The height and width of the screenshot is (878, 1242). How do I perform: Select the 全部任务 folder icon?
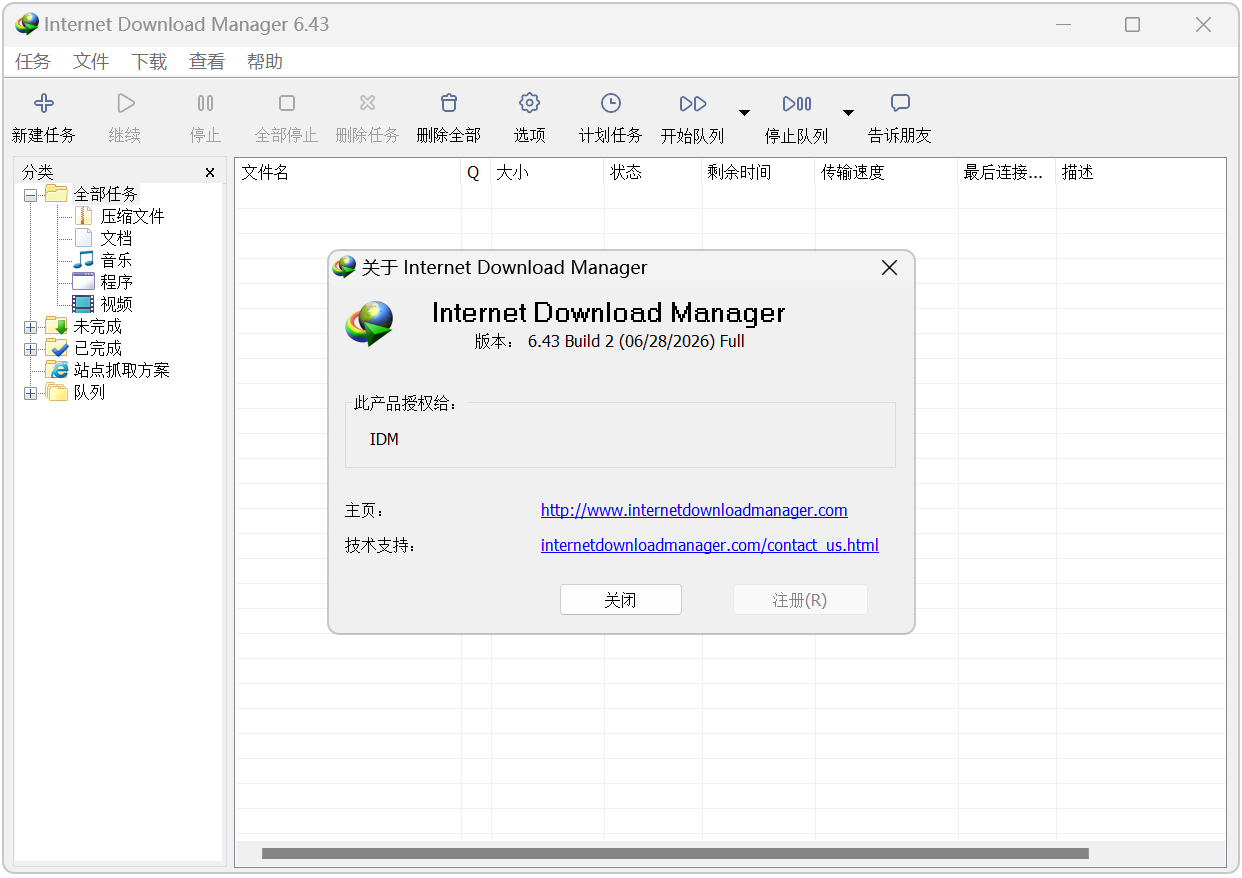click(57, 194)
